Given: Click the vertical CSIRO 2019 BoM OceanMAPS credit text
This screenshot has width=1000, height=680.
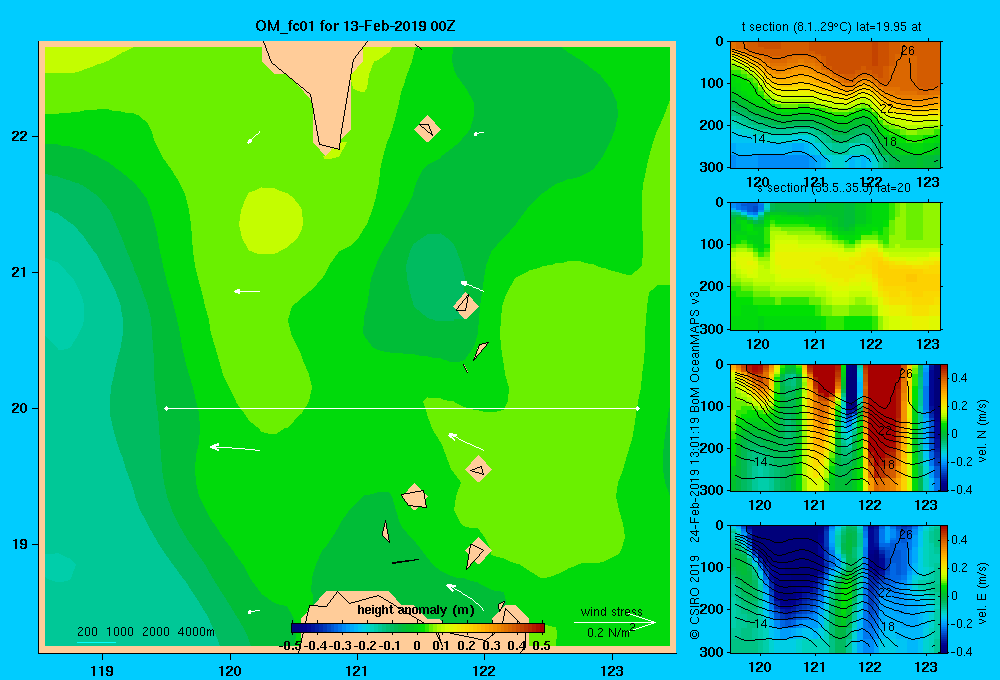Looking at the screenshot, I should click(695, 466).
